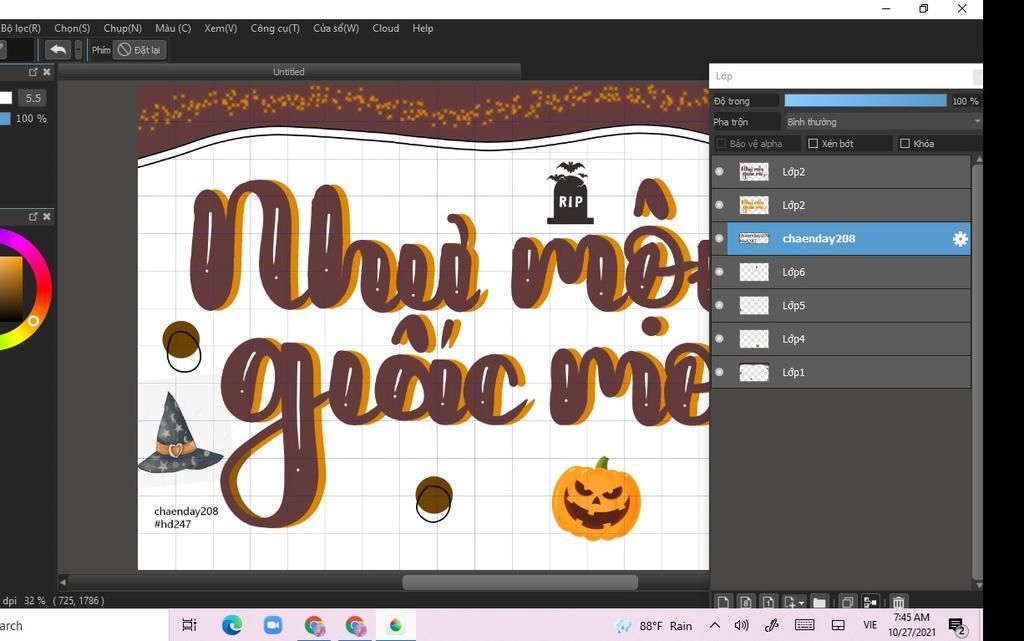Open settings gear on chaenday208 layer
Viewport: 1024px width, 641px height.
[959, 239]
